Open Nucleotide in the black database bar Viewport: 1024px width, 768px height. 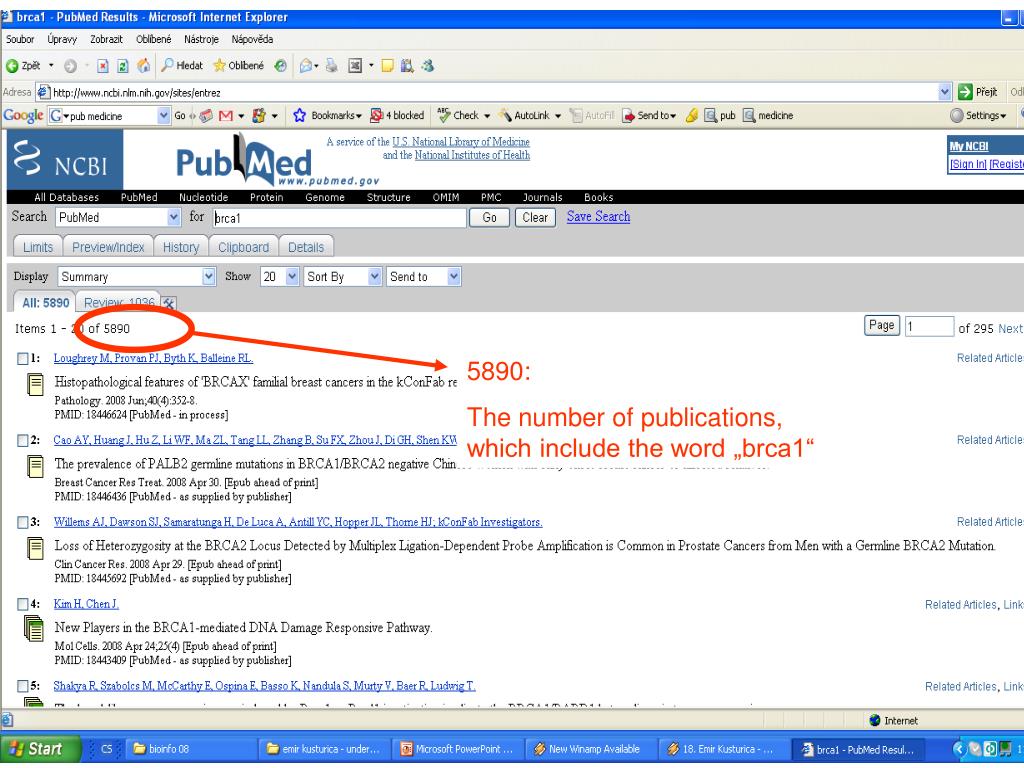tap(204, 197)
